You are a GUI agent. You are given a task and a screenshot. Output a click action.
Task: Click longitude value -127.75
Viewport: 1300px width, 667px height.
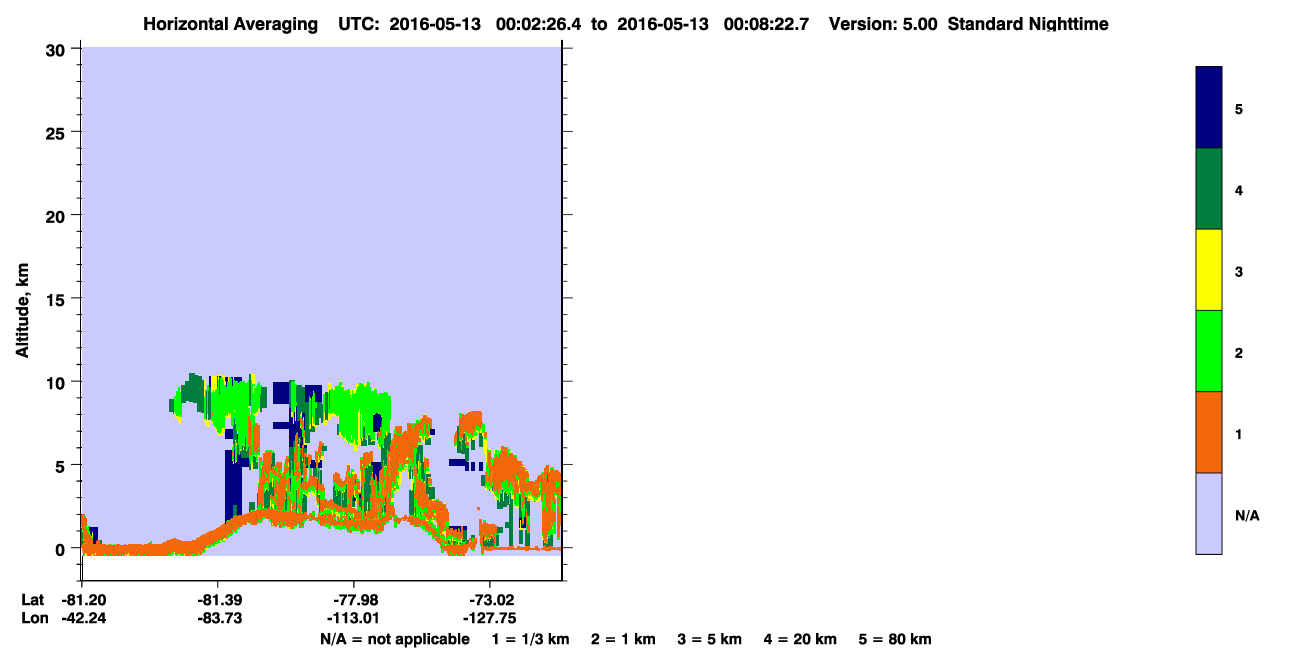tap(489, 618)
